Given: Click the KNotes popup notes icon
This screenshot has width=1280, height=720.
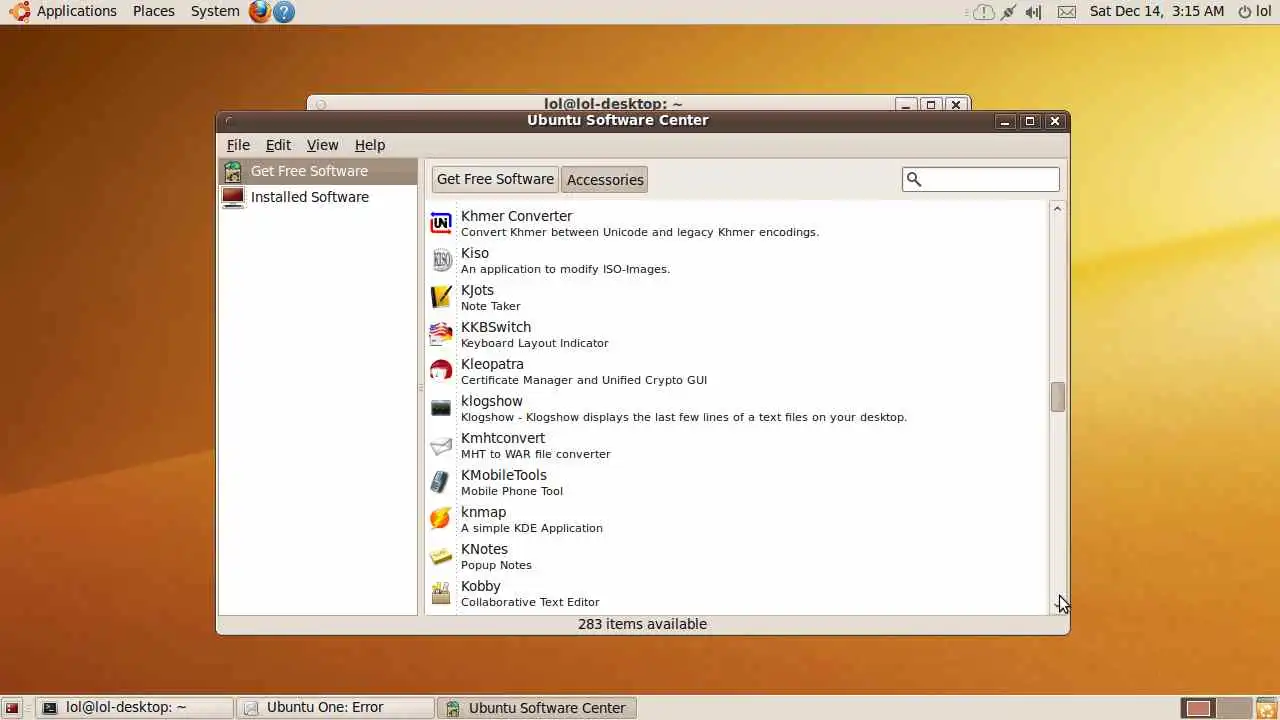Looking at the screenshot, I should click(x=441, y=556).
